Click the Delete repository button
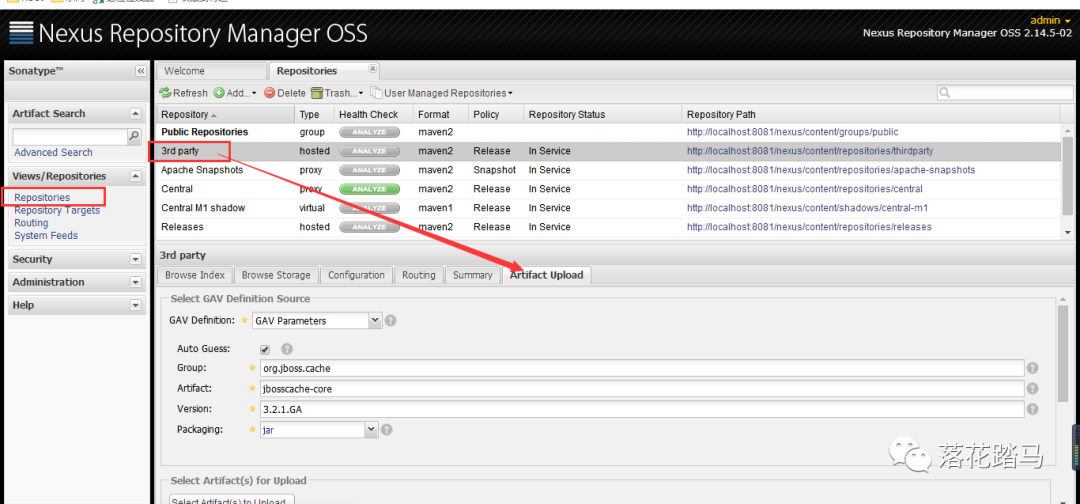Screen dimensions: 1080x504 click(285, 93)
